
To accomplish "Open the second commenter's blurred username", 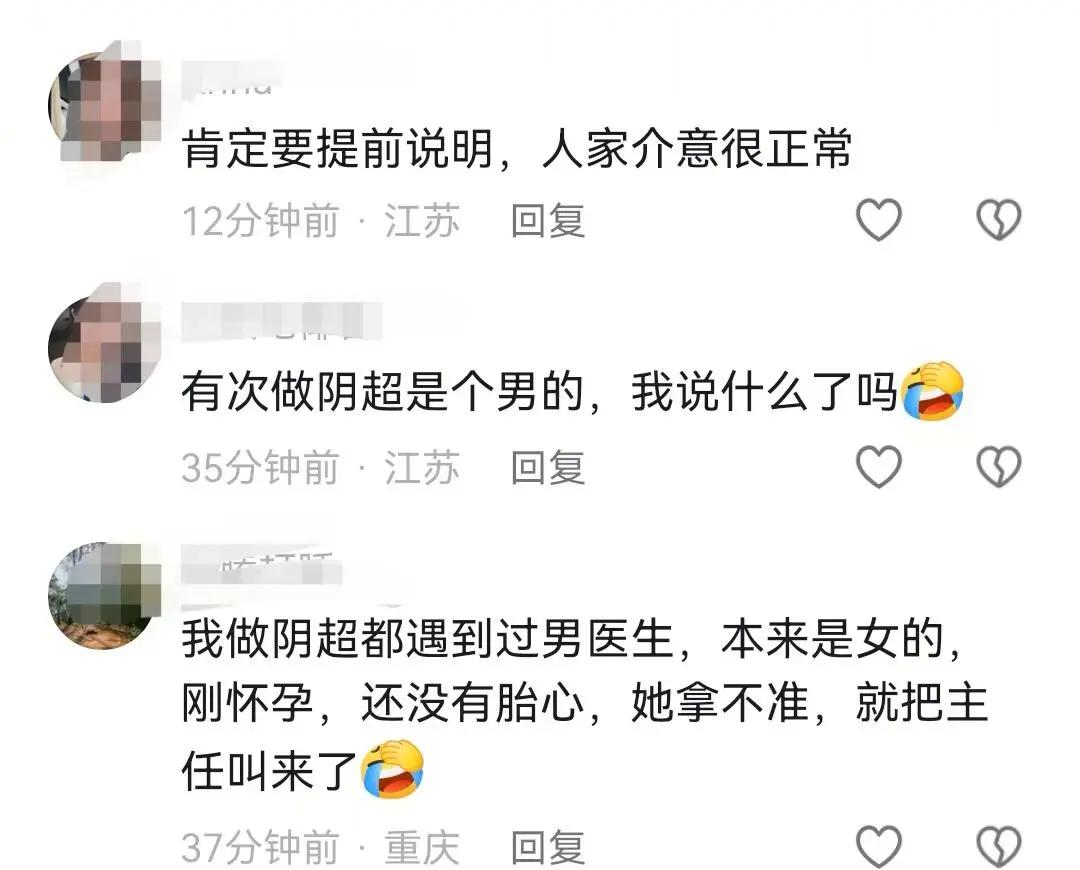I will 282,321.
